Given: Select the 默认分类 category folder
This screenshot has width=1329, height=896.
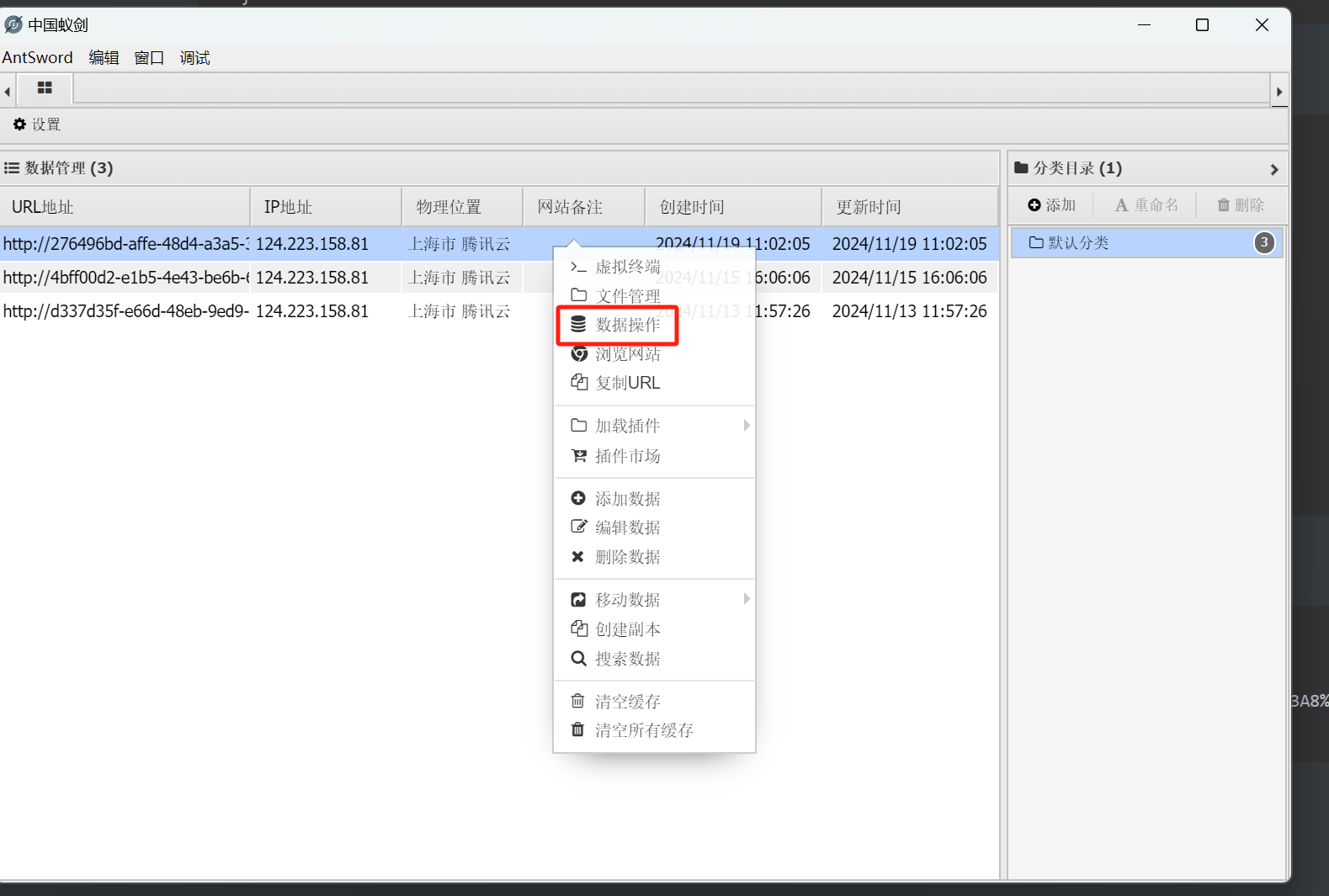Looking at the screenshot, I should click(1077, 243).
